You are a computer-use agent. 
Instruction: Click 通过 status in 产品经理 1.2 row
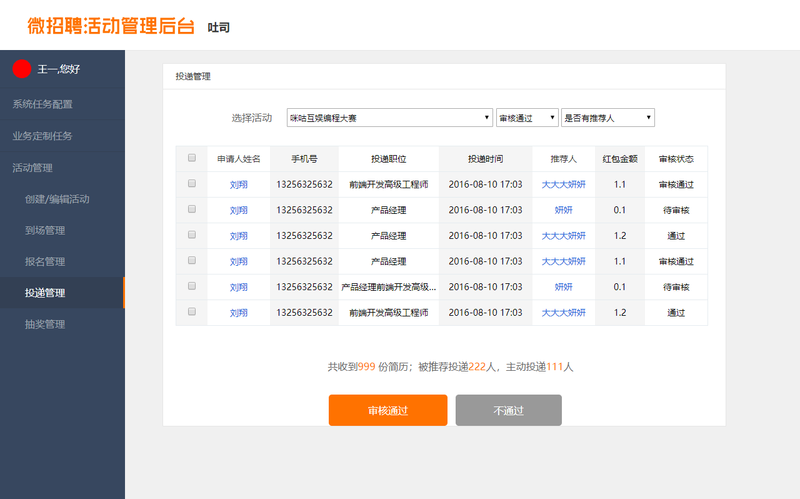coord(676,236)
